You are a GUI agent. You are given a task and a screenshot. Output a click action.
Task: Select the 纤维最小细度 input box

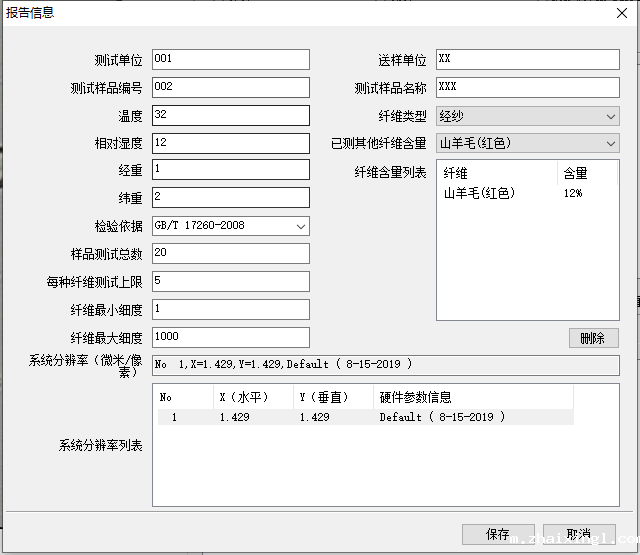pyautogui.click(x=230, y=310)
